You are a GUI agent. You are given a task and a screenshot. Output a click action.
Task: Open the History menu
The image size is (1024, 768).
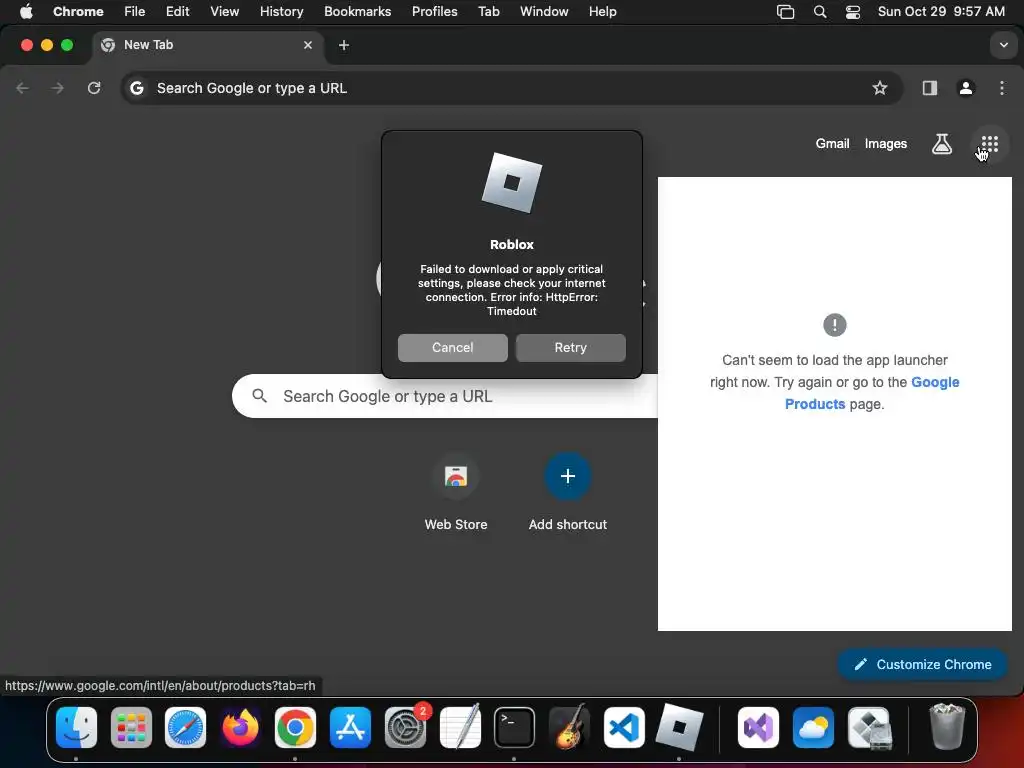click(281, 11)
